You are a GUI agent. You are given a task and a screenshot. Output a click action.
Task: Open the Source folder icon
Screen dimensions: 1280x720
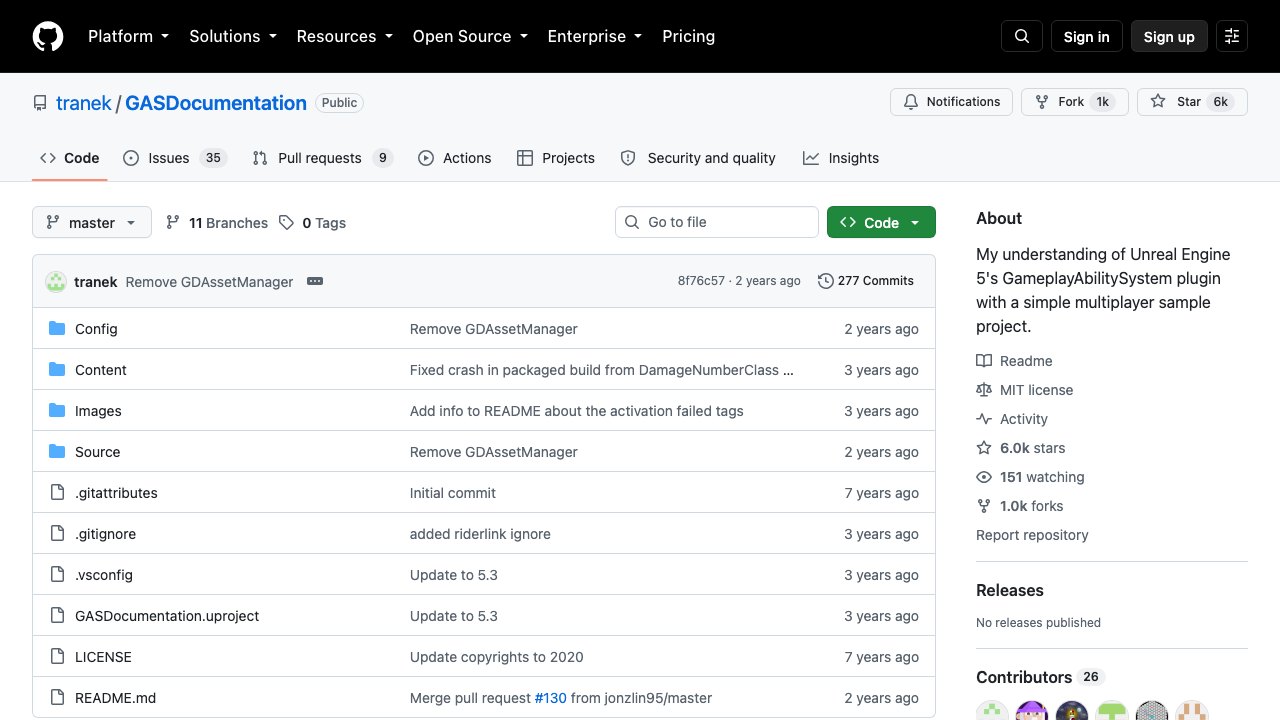pos(57,452)
